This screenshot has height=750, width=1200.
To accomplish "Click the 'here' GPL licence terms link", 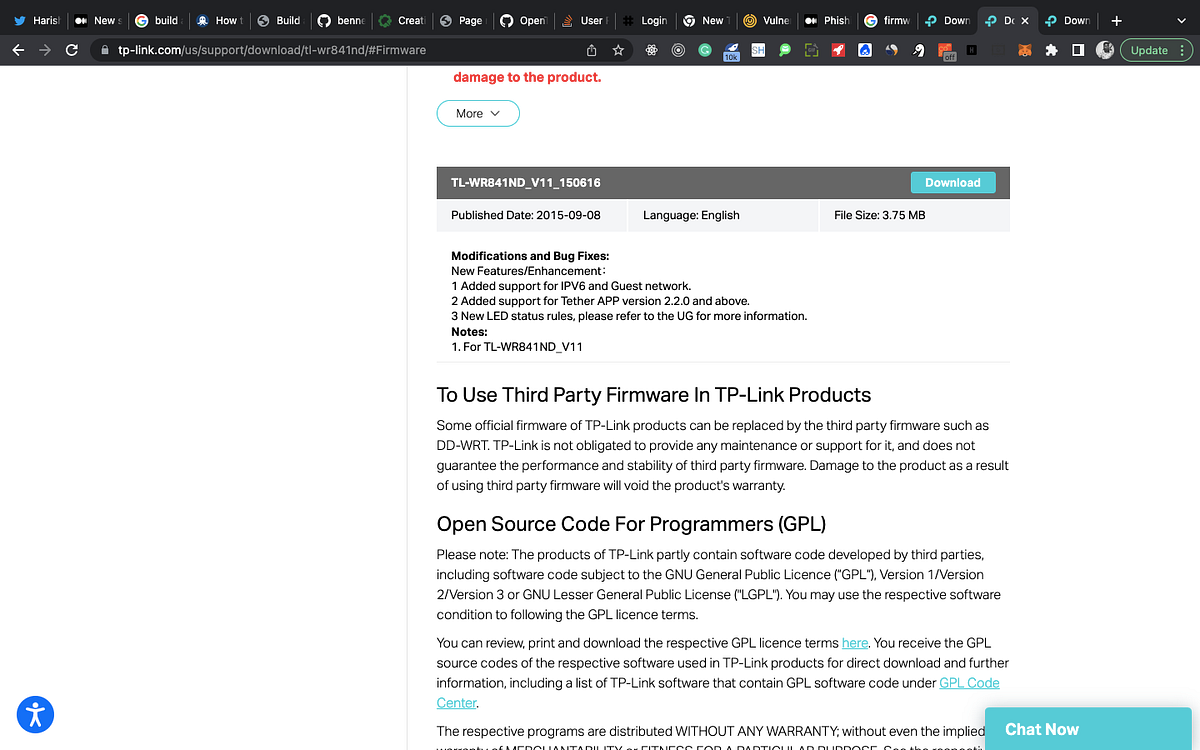I will pos(854,642).
